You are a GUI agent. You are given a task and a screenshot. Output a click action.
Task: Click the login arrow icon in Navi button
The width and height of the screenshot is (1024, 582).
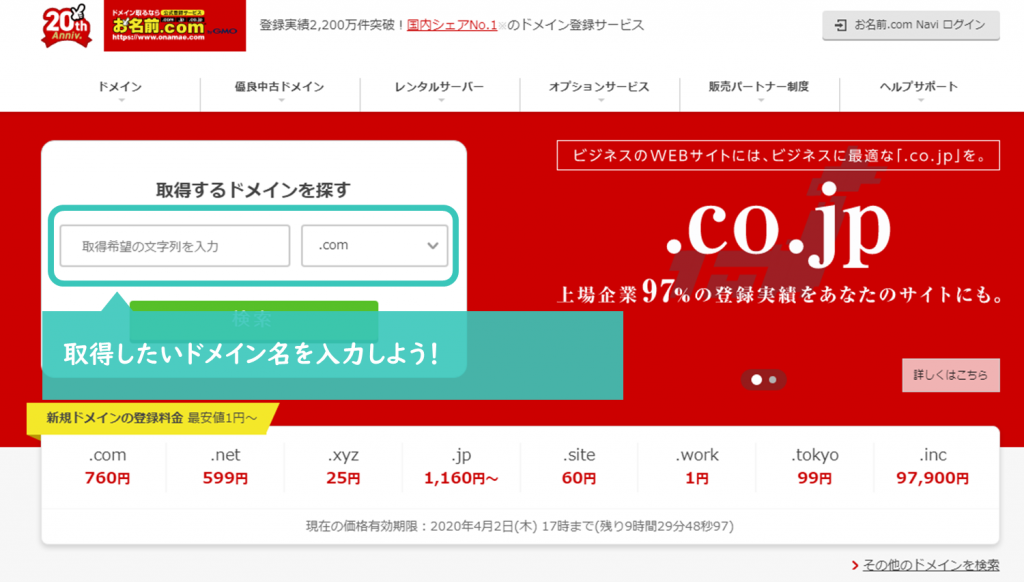(x=840, y=25)
